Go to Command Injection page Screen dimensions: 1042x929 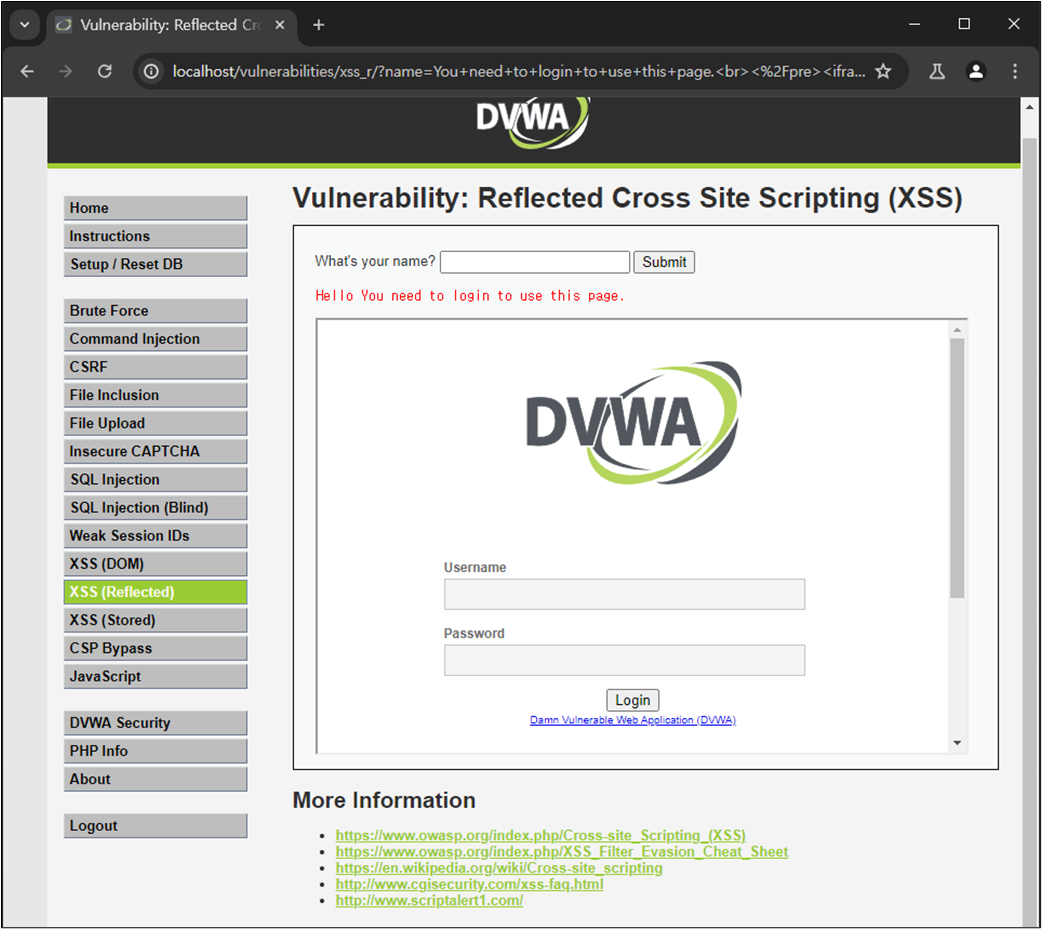156,339
